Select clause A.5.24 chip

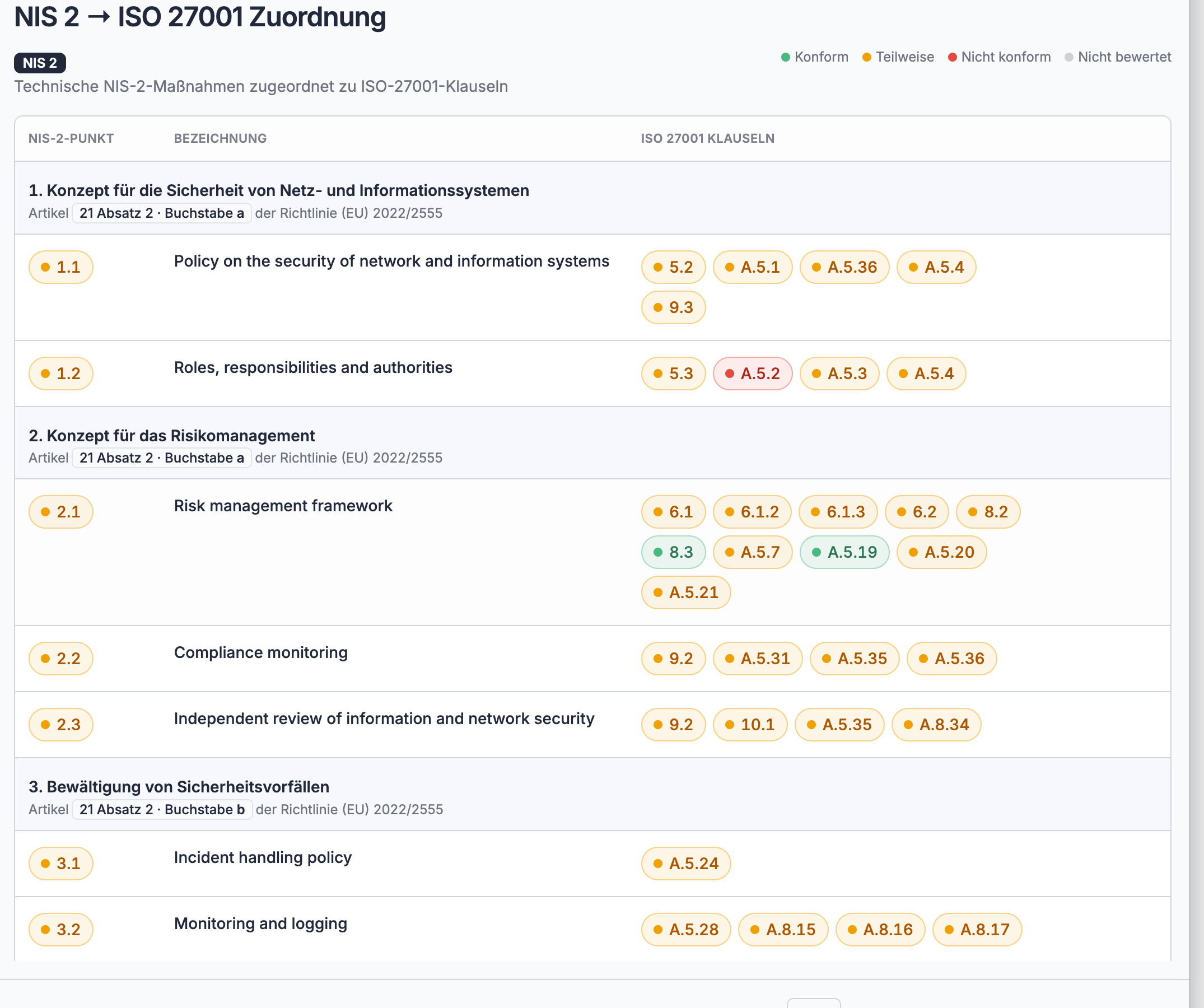click(x=687, y=864)
